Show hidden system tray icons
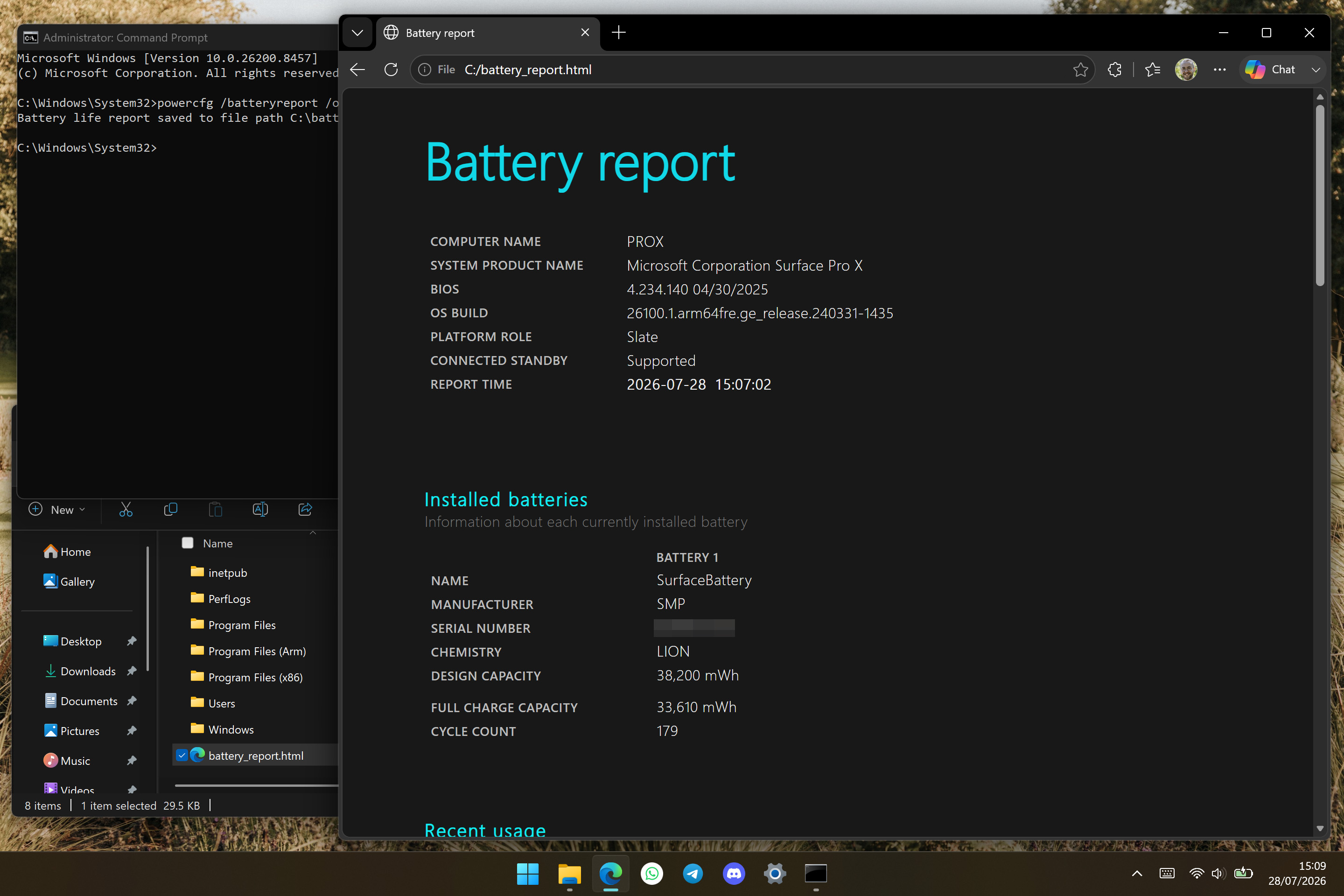This screenshot has width=1344, height=896. point(1137,874)
